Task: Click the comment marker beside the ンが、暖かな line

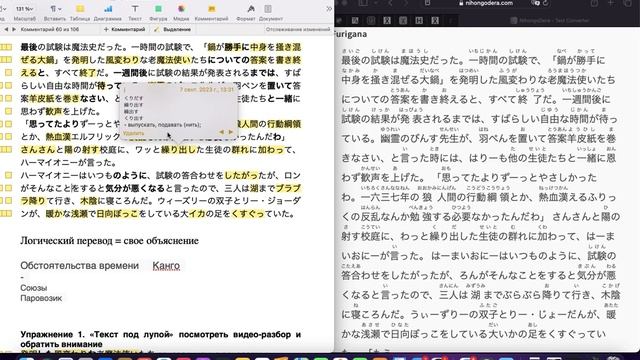Action: pos(6,213)
